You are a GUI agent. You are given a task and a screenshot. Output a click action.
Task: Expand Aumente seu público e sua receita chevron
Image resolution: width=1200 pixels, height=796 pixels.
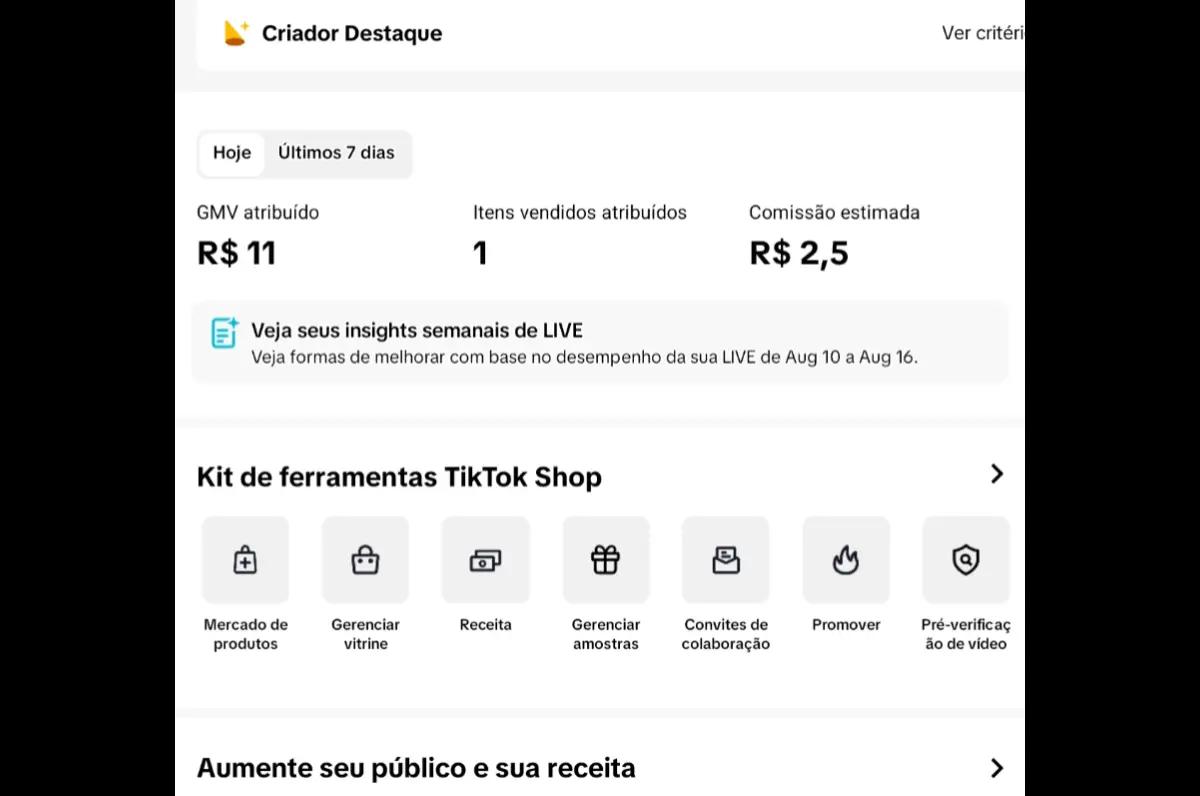(996, 768)
